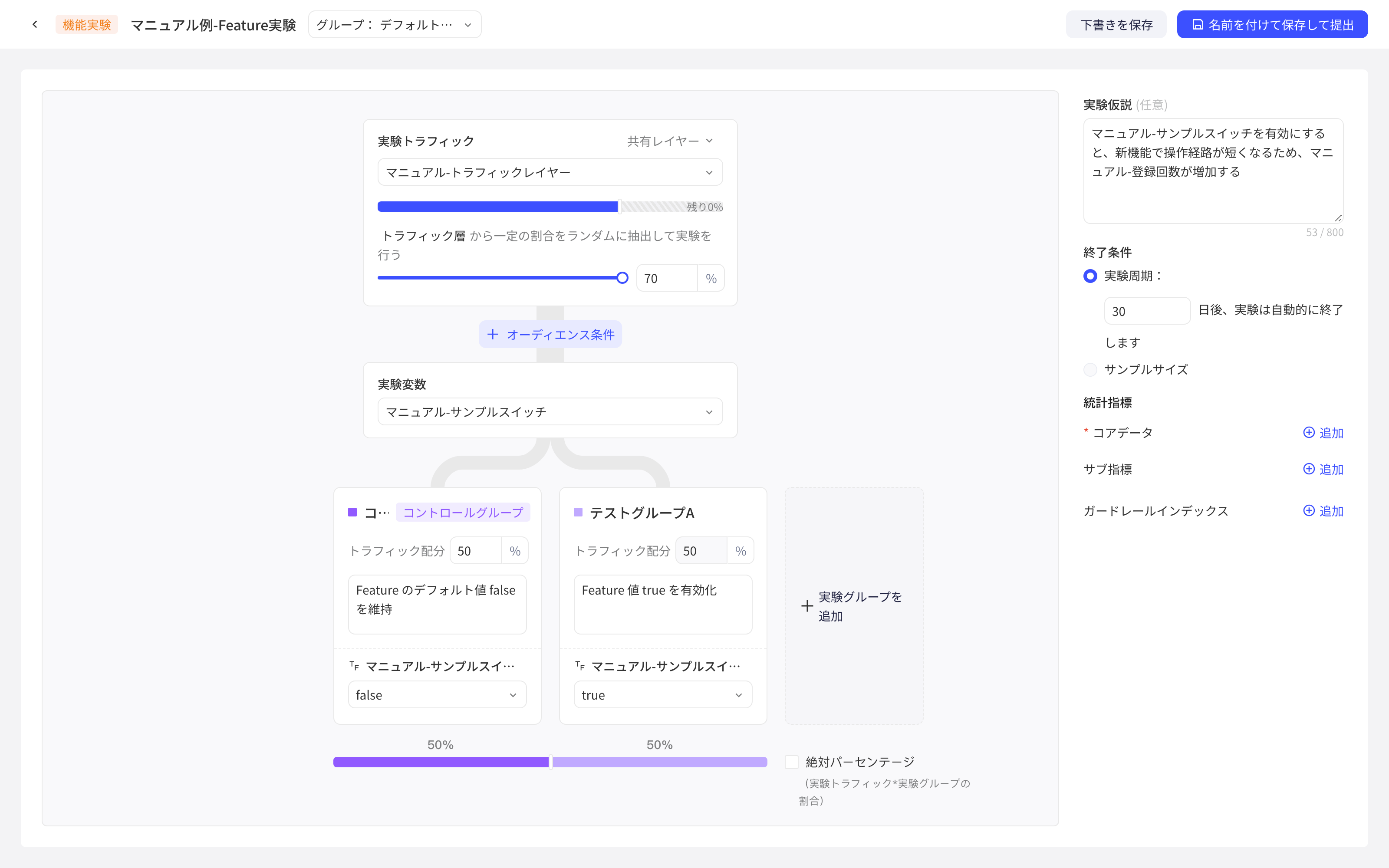Expand the 共有レイヤー dropdown
This screenshot has width=1389, height=868.
pos(670,141)
